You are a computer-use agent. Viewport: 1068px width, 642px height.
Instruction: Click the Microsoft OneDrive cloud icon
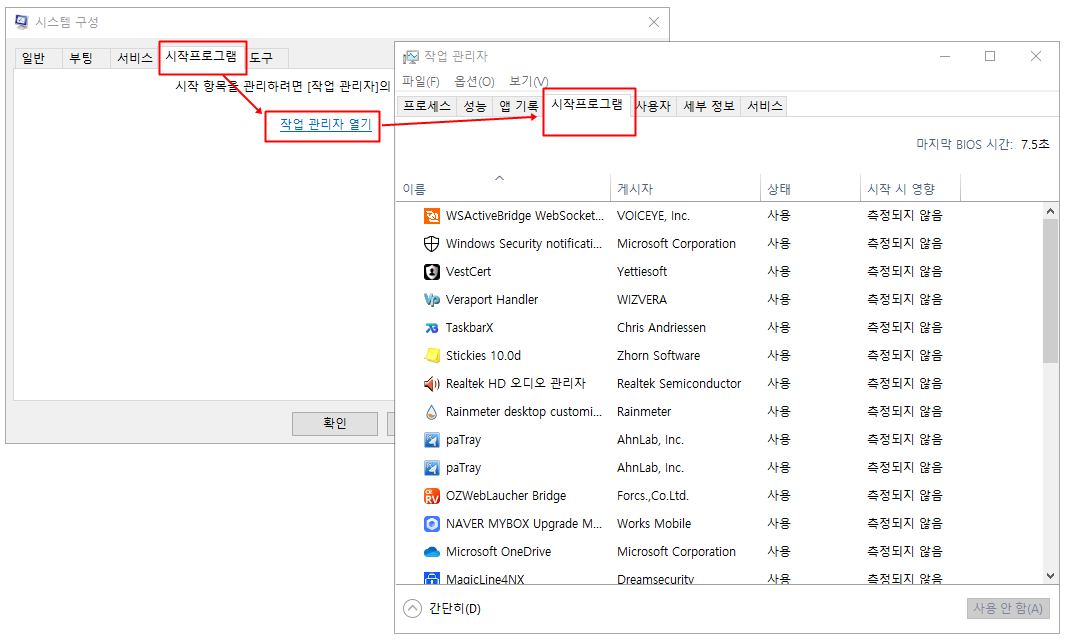click(x=432, y=551)
